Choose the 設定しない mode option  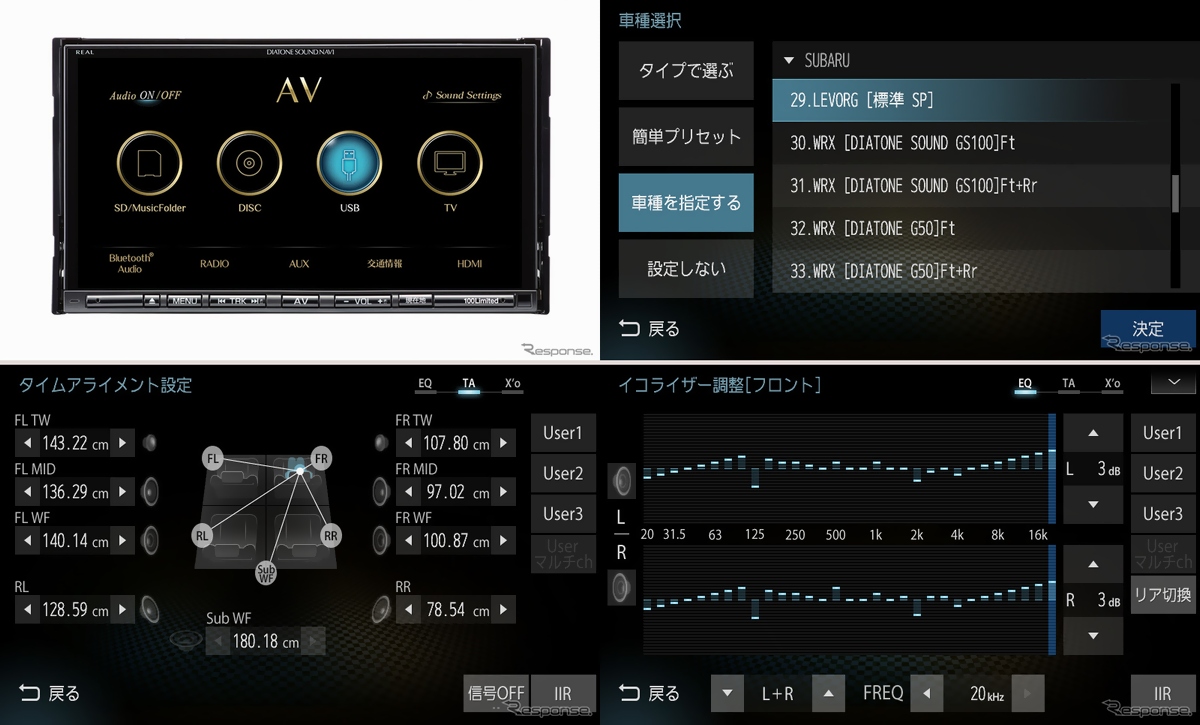(686, 269)
